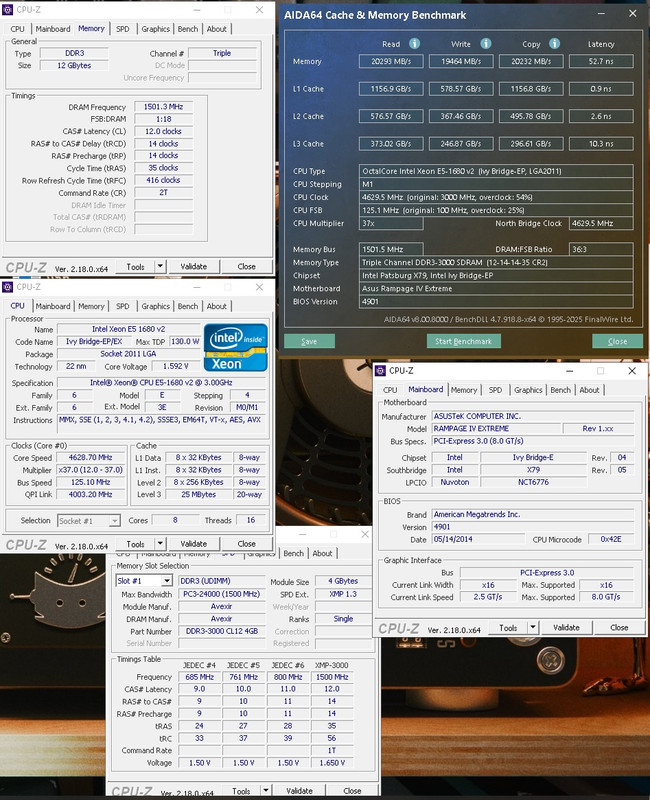This screenshot has width=650, height=800.
Task: Click the Channel # Triple field
Action: 222,53
